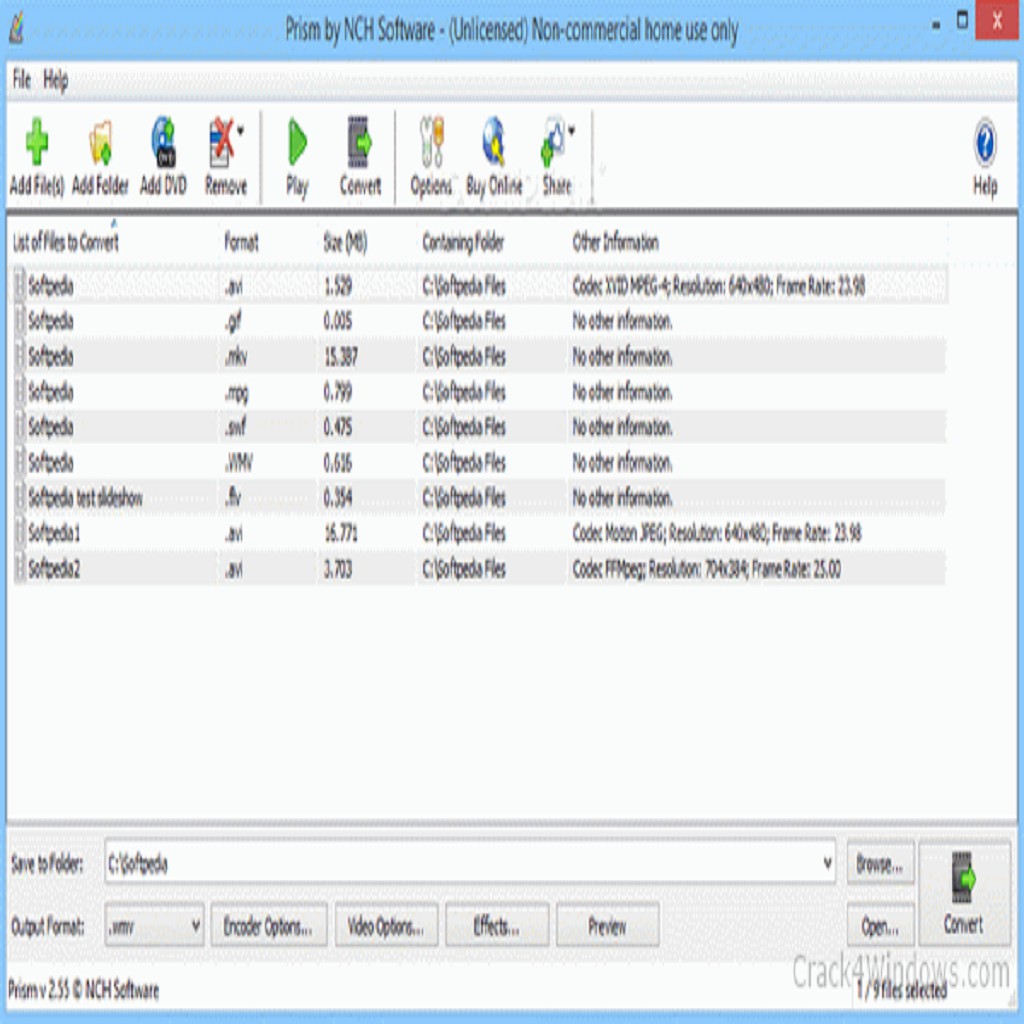Viewport: 1024px width, 1024px height.
Task: Click the large Convert button at bottom right
Action: [964, 893]
